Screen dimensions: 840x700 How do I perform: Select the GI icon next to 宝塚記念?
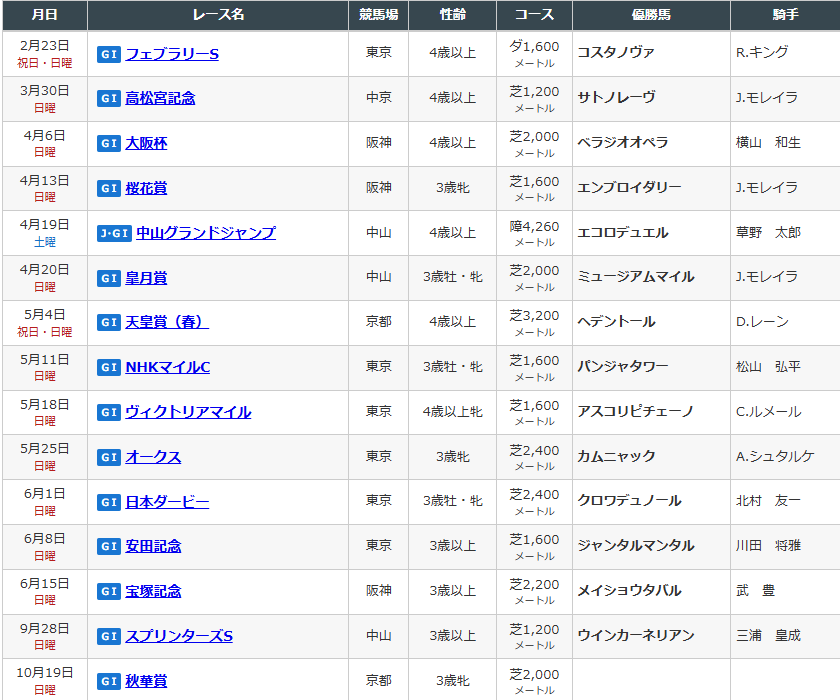tap(109, 591)
